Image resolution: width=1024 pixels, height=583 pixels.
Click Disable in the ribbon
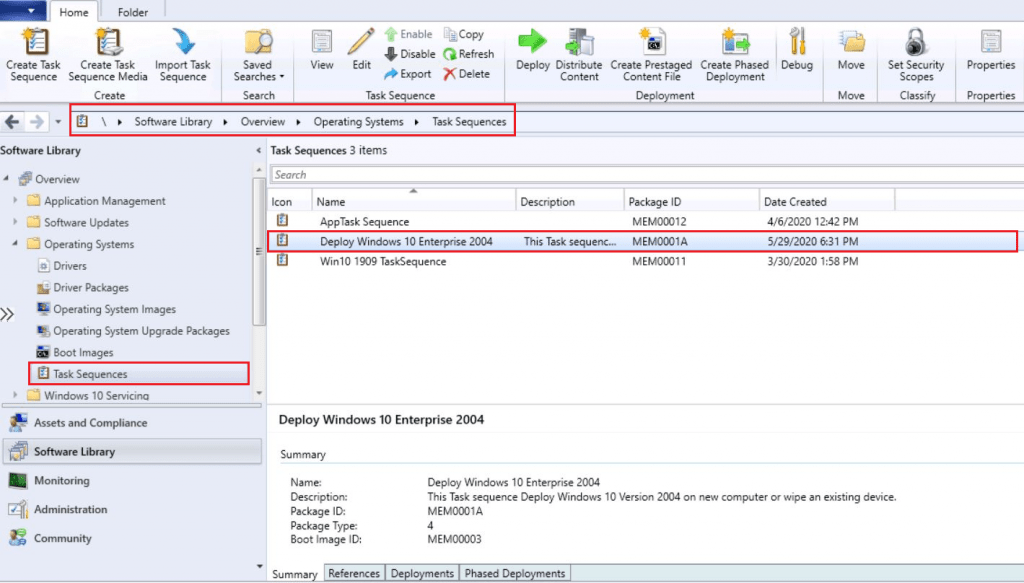pyautogui.click(x=409, y=54)
